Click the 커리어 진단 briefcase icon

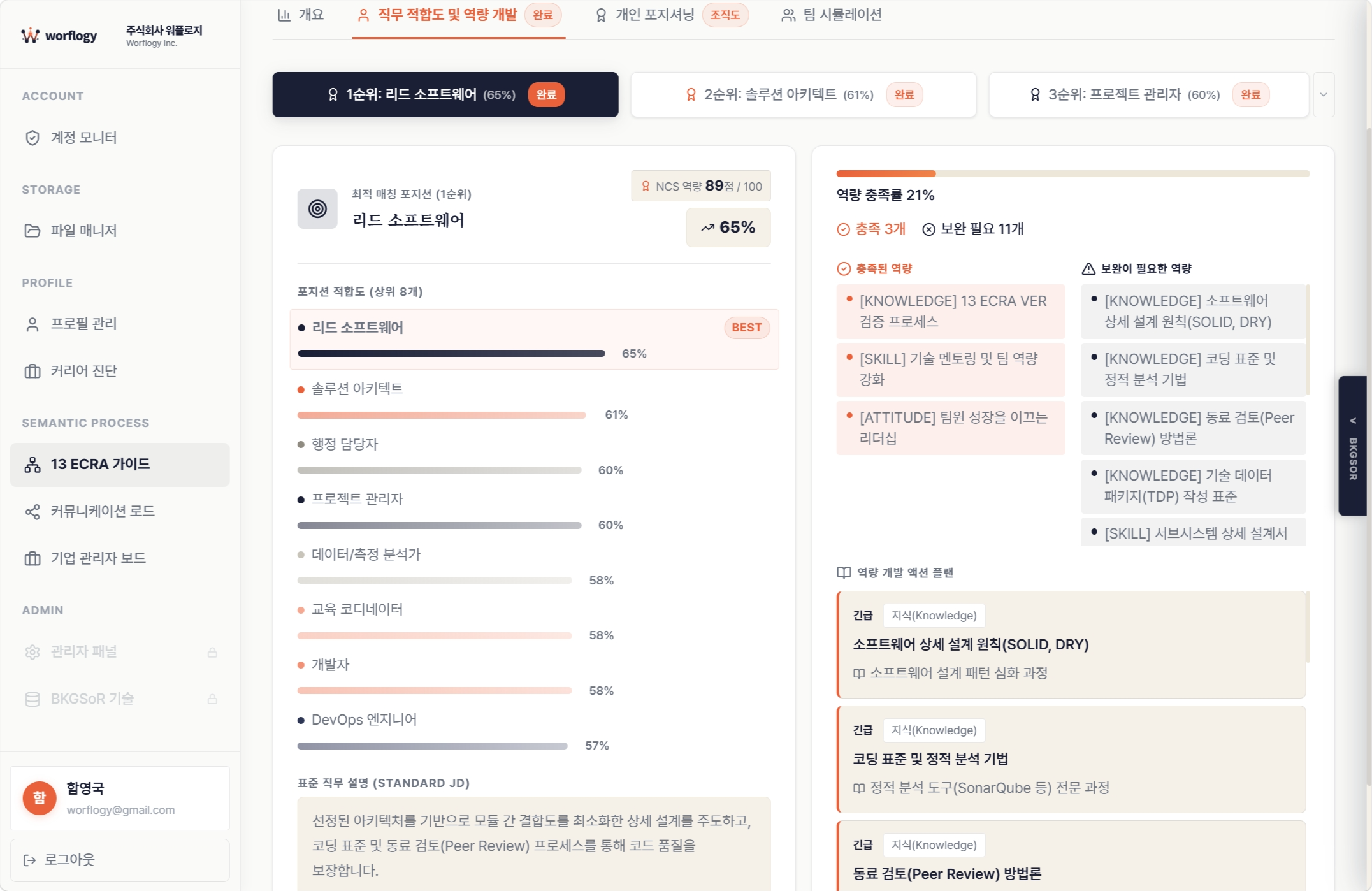pyautogui.click(x=32, y=371)
